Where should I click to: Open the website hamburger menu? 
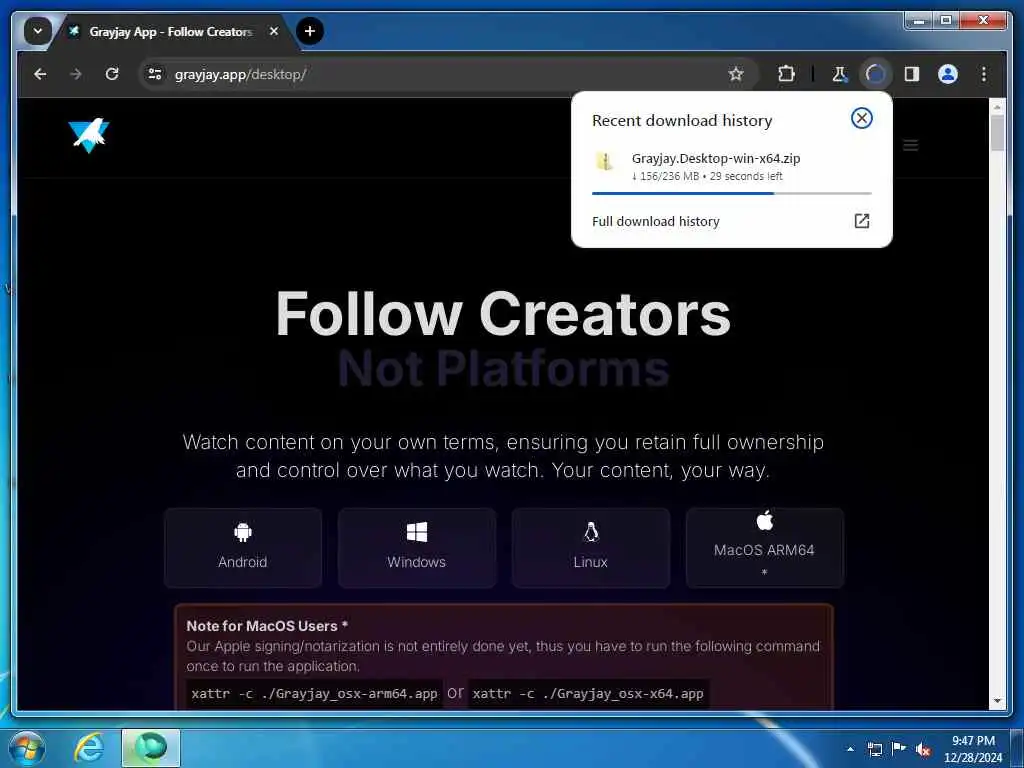click(910, 145)
